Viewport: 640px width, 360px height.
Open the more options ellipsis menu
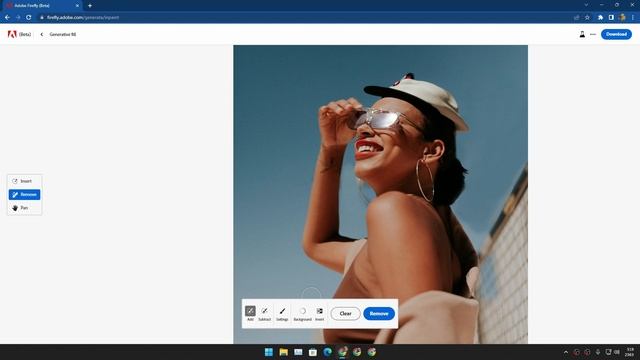(x=593, y=34)
